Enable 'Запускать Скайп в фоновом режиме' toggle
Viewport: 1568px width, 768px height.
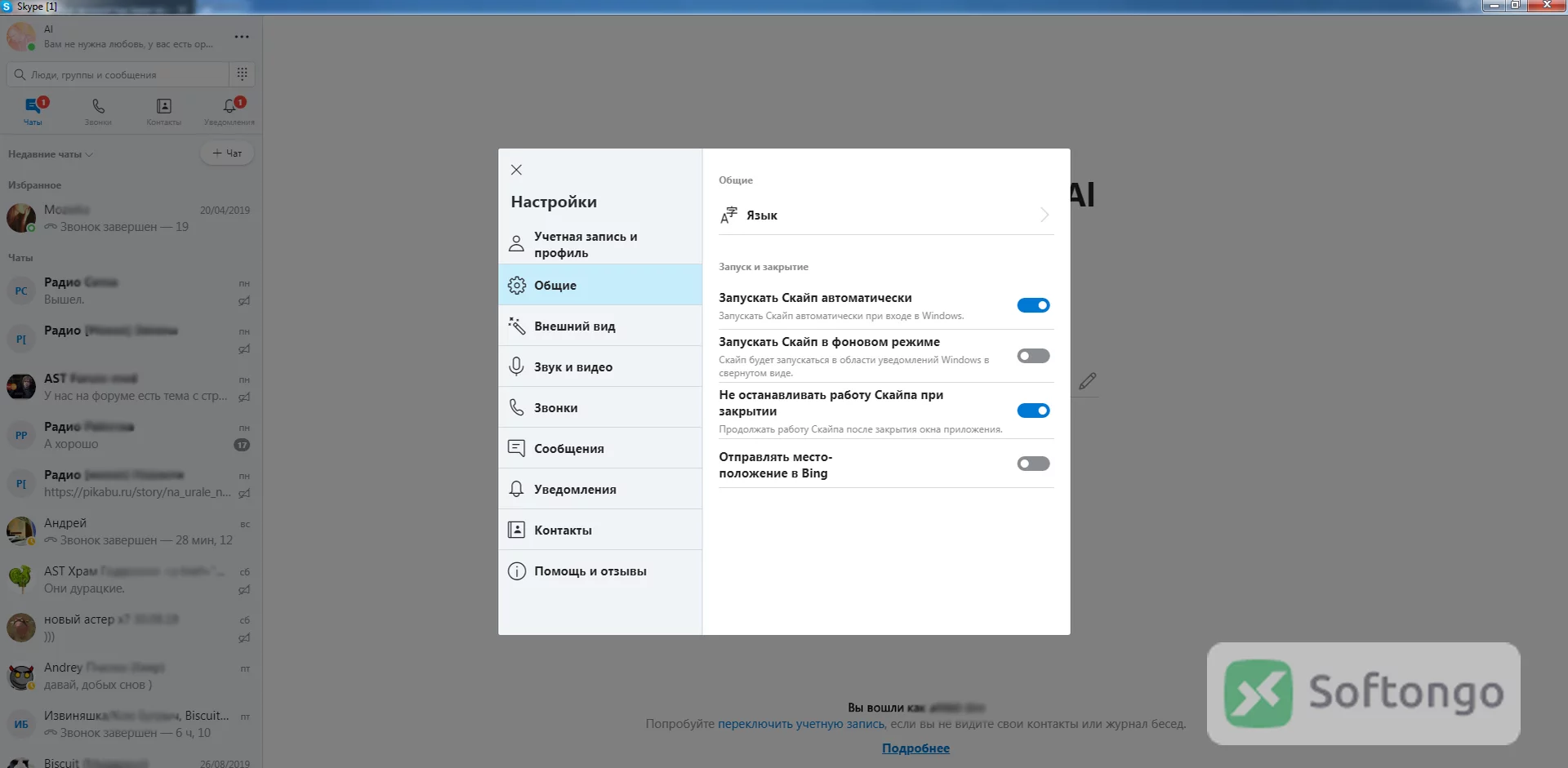point(1033,356)
